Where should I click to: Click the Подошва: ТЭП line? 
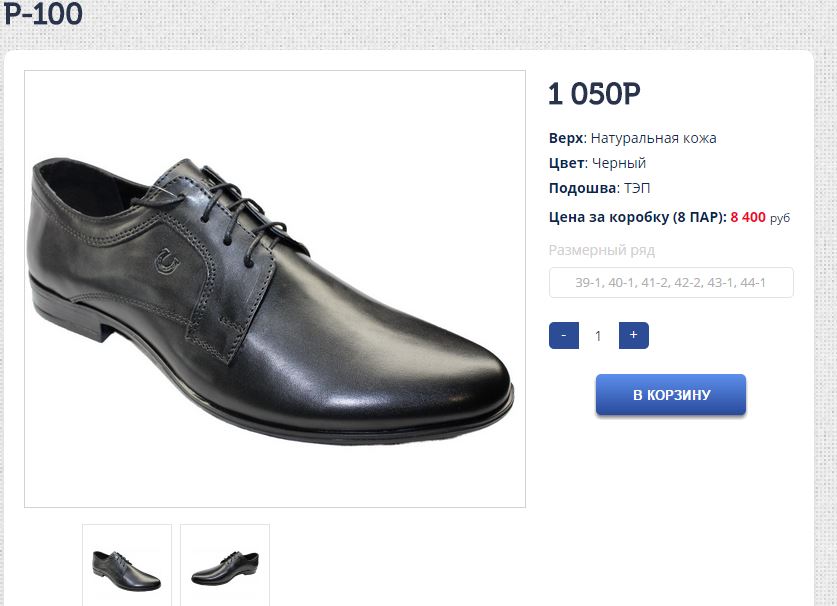pos(600,188)
